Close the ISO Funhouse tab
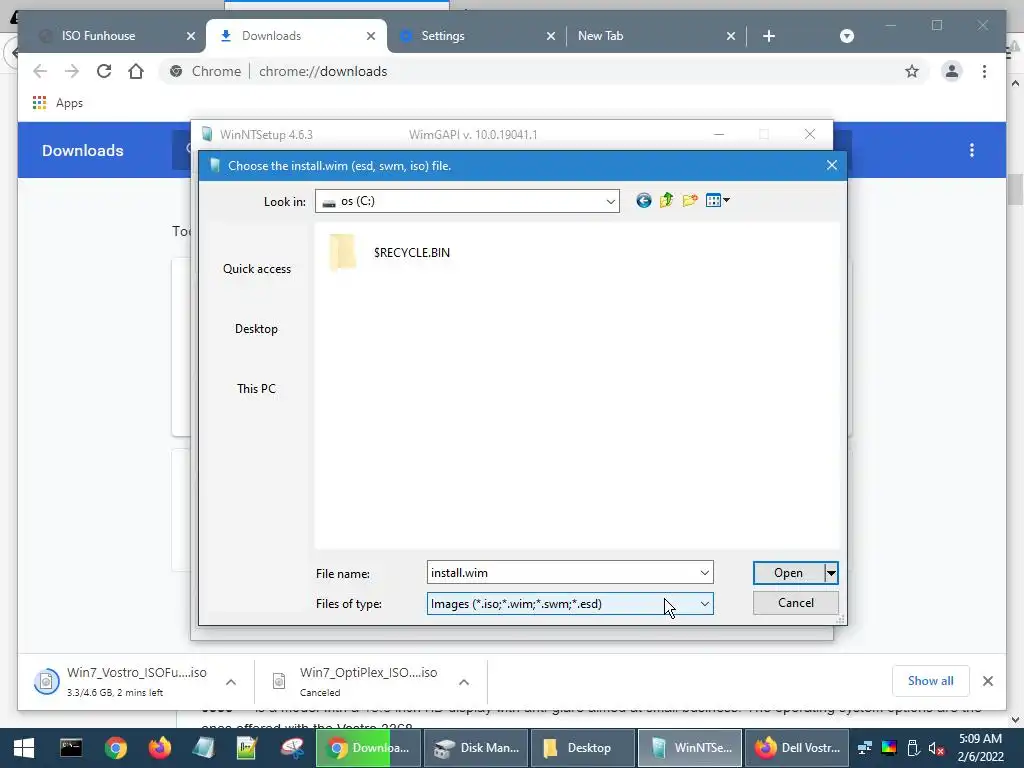This screenshot has width=1024, height=768. click(191, 36)
